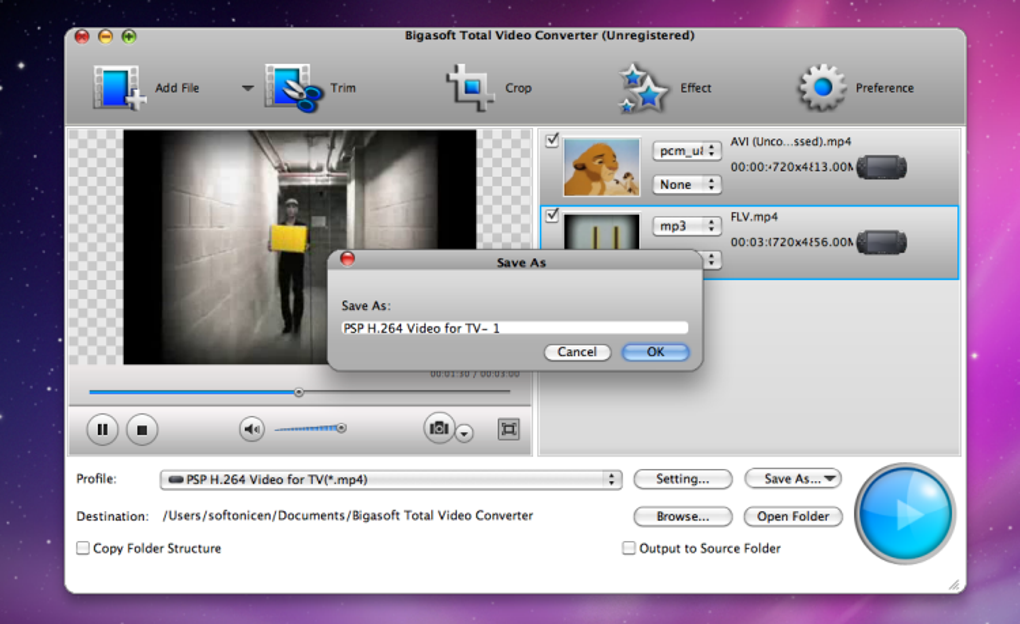Open the mp3 audio track dropdown

click(x=687, y=226)
